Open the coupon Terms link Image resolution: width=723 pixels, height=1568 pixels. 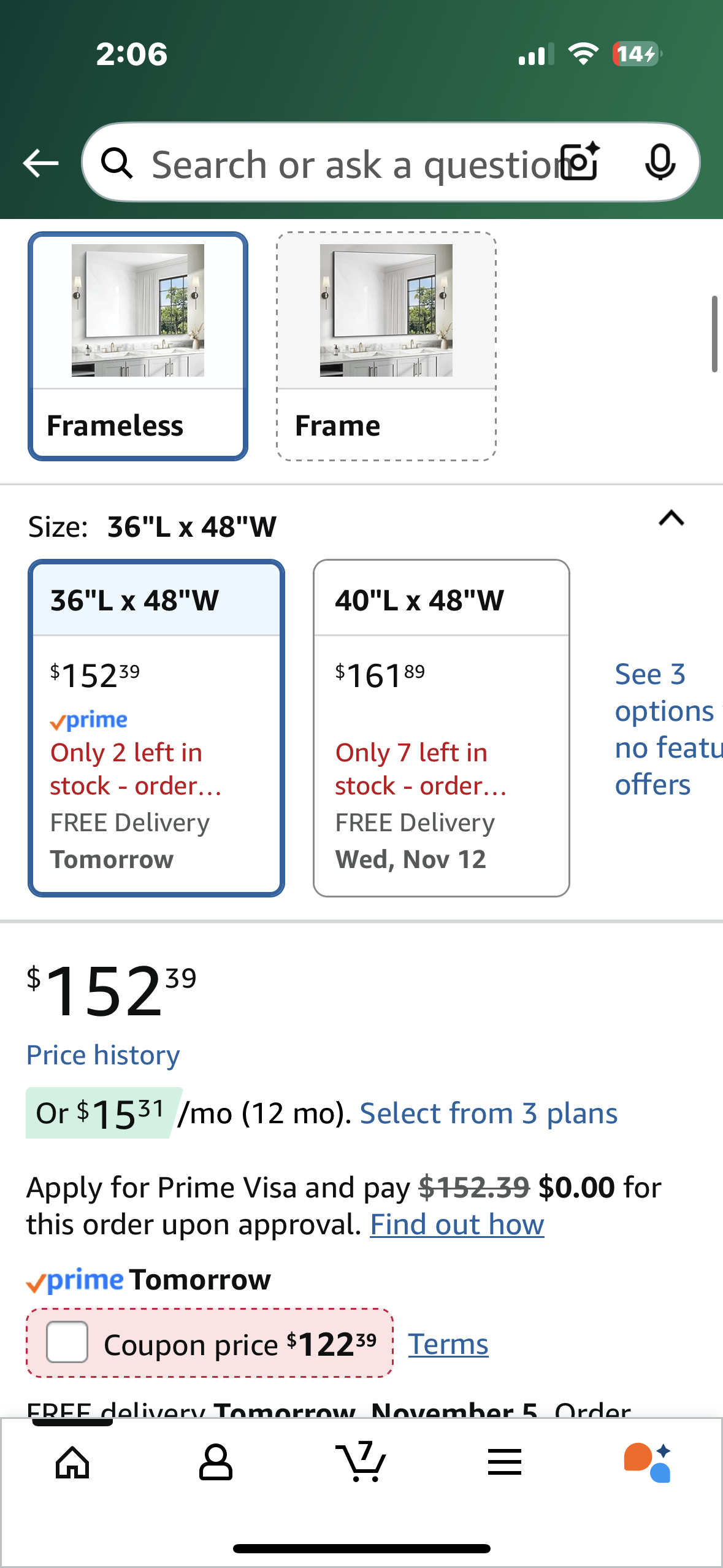pos(448,1343)
